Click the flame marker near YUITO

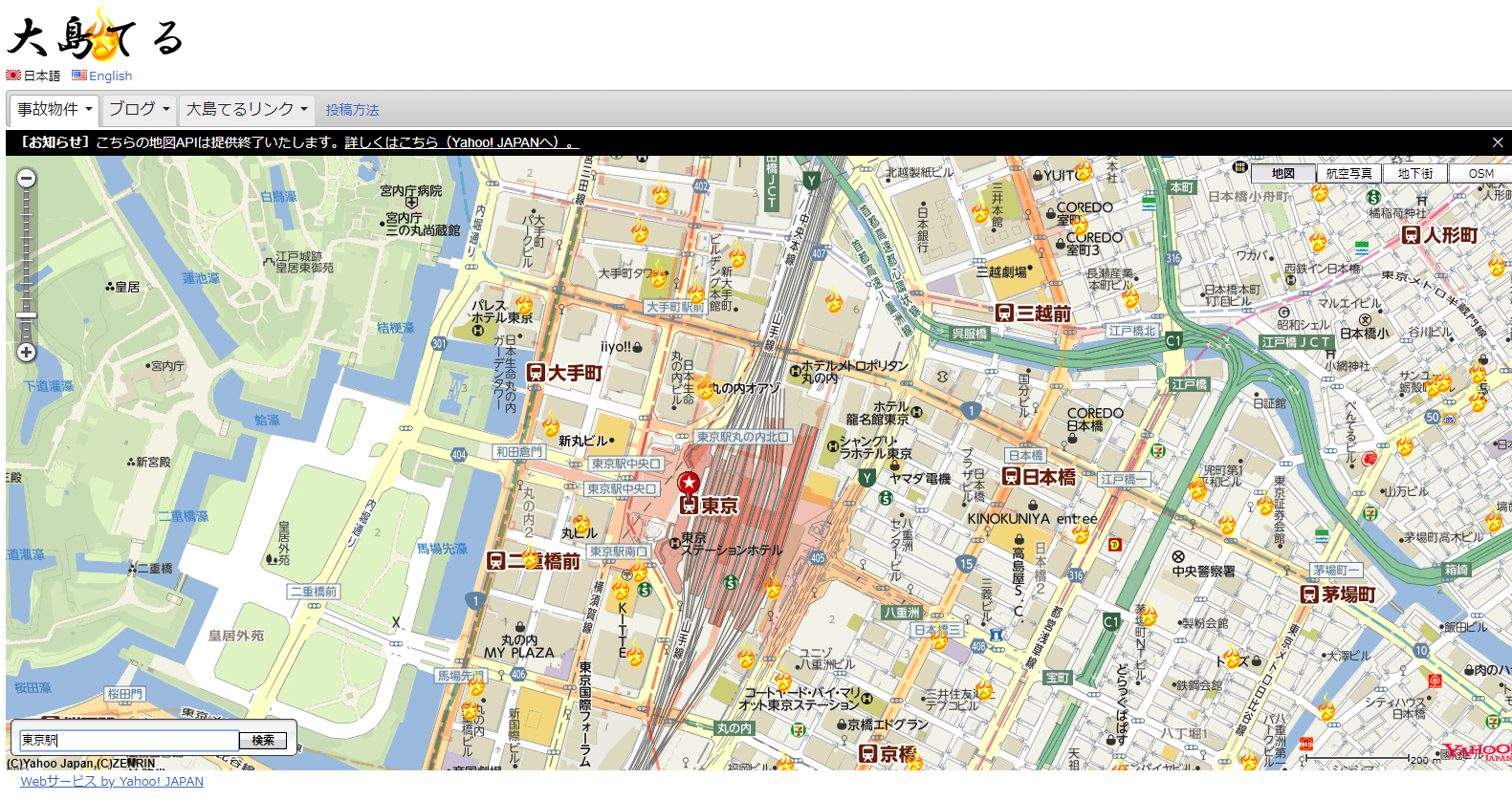(x=1084, y=170)
